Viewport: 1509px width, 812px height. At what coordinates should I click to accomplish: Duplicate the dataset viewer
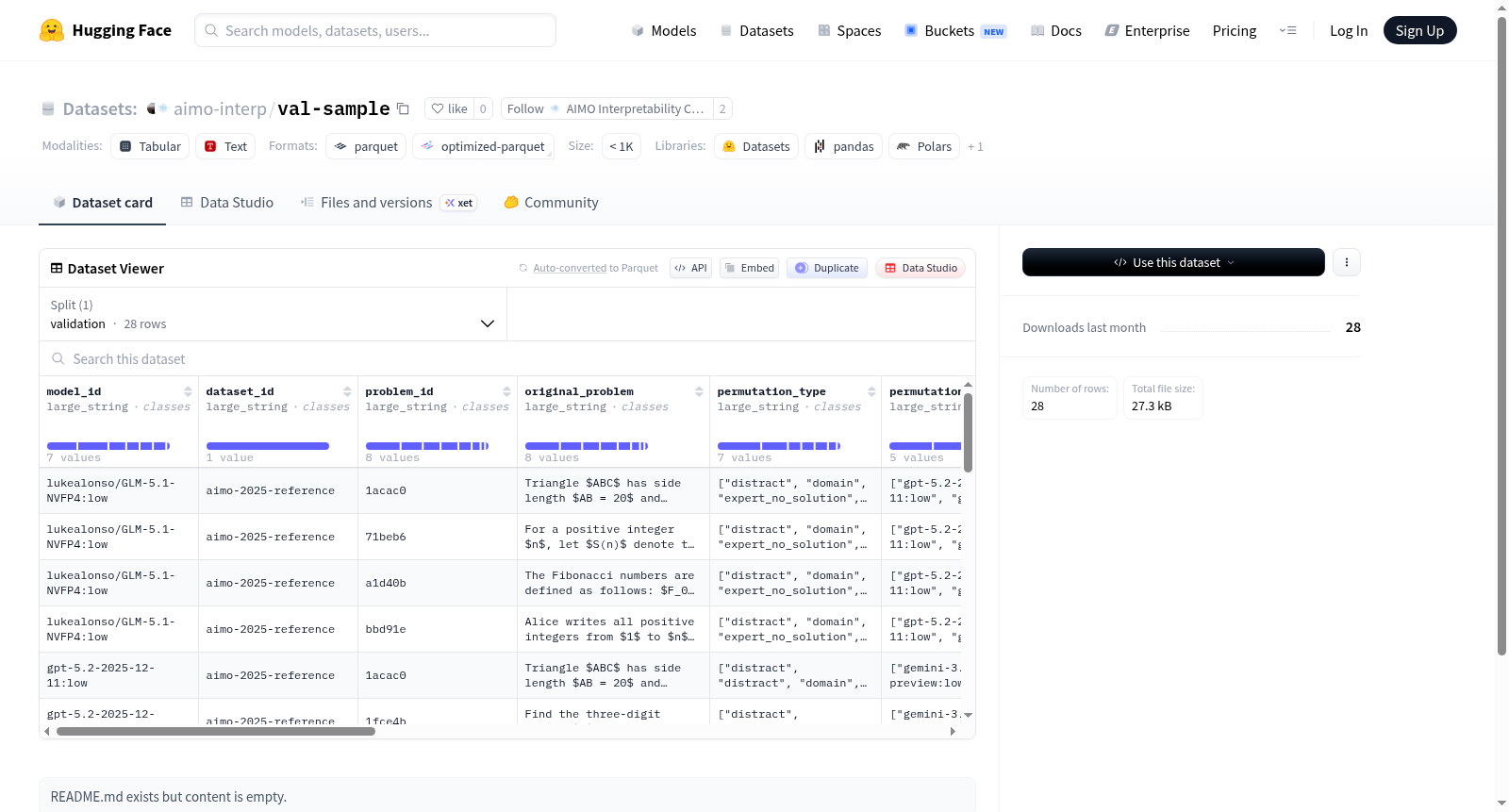coord(826,268)
